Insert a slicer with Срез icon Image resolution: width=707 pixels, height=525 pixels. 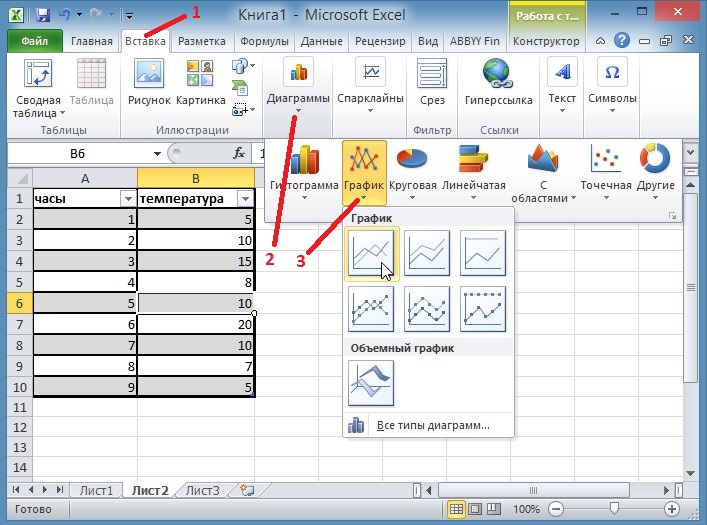(432, 83)
